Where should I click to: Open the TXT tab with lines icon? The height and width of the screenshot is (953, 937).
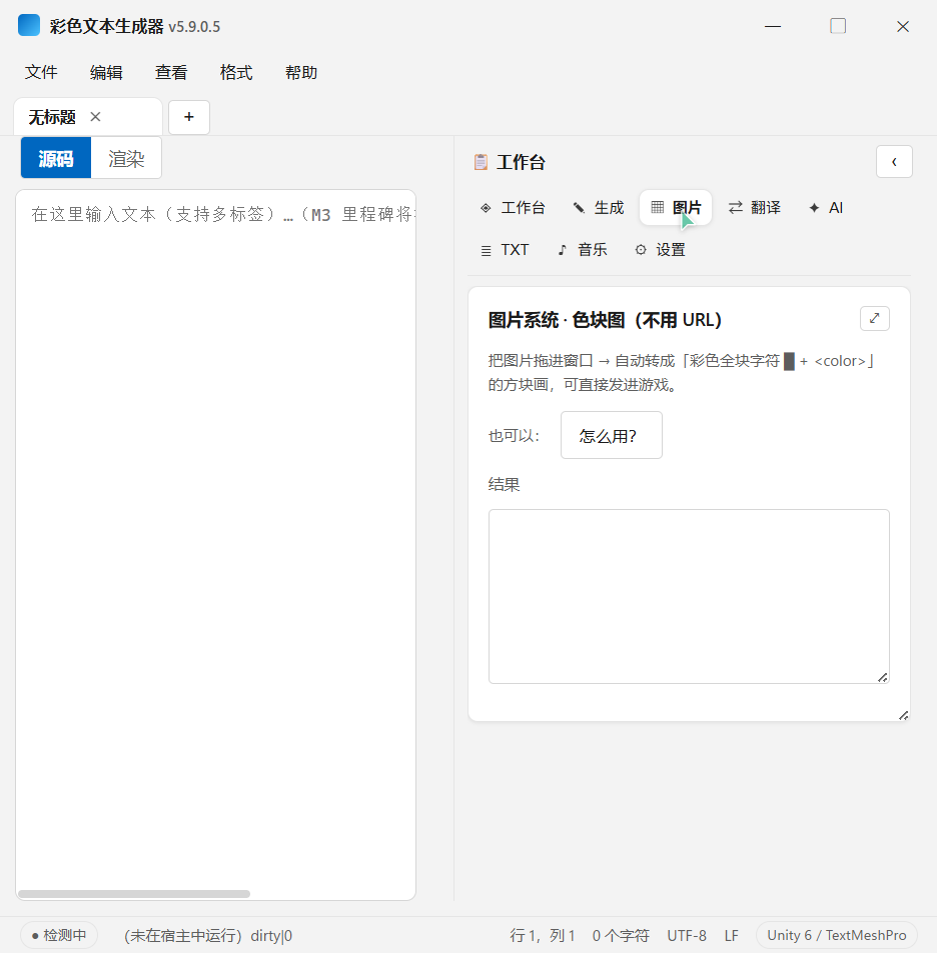click(x=504, y=250)
